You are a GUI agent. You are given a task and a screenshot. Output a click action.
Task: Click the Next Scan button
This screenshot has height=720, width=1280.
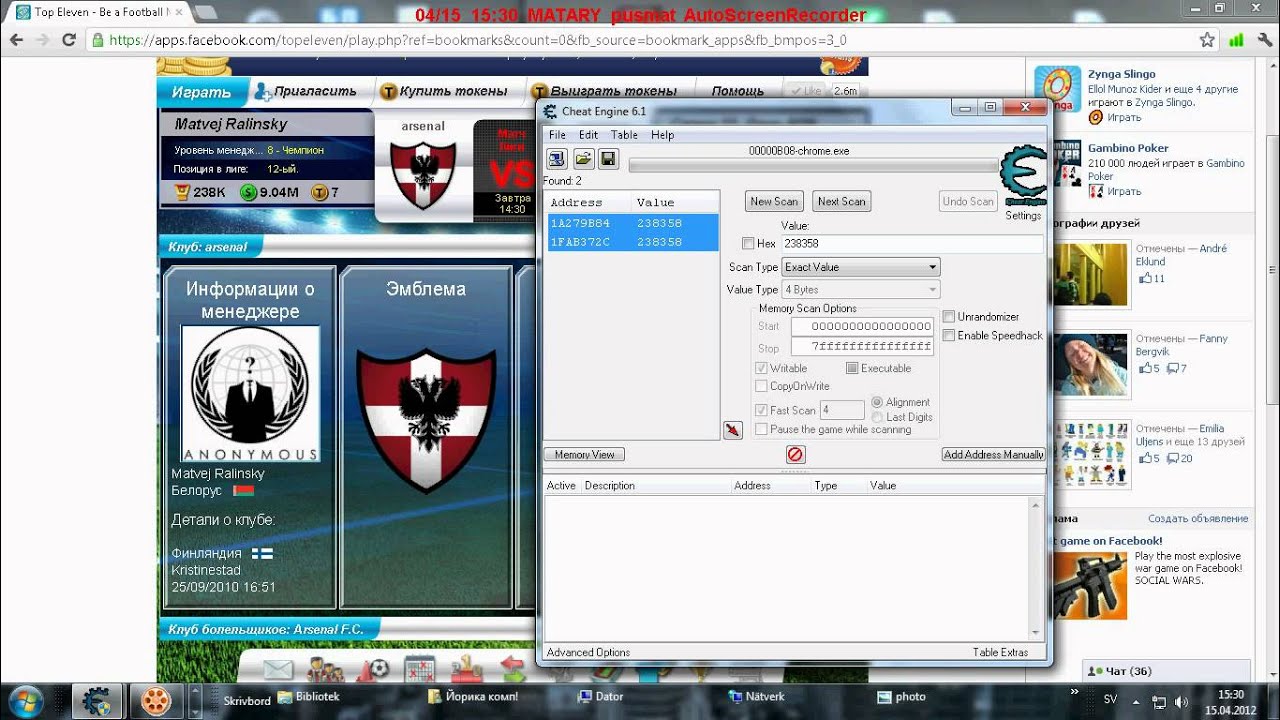coord(842,201)
